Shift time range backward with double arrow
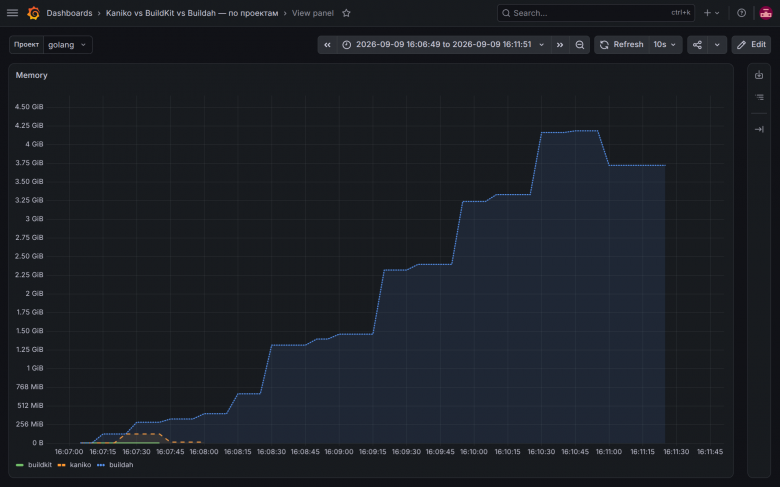This screenshot has height=487, width=780. (x=327, y=45)
